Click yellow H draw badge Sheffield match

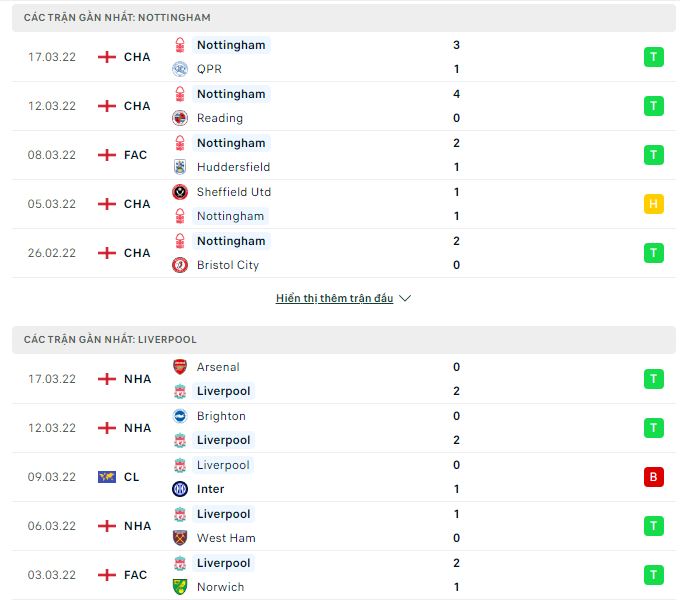click(x=654, y=204)
